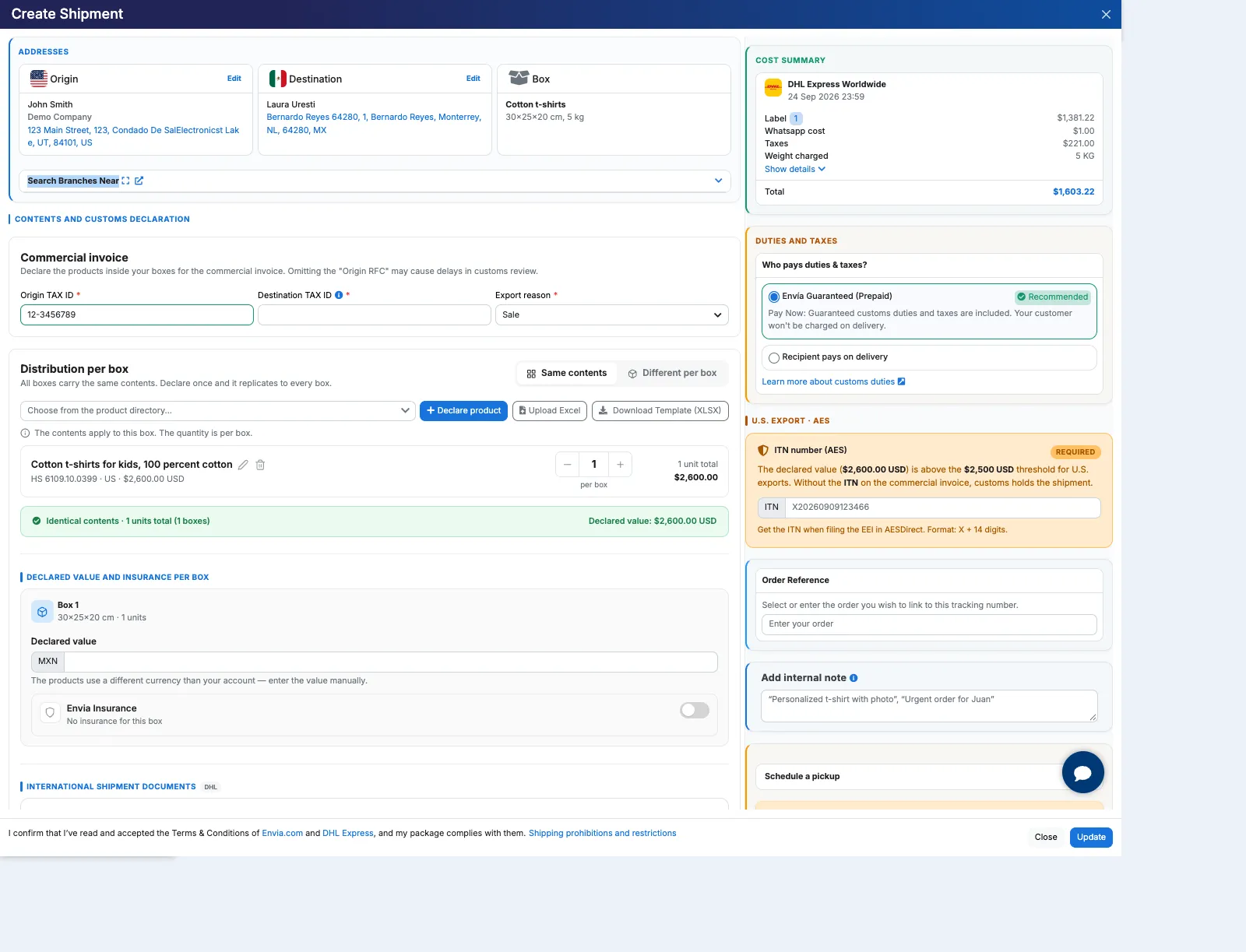
Task: Focus the Origin TAX ID field
Action: [x=137, y=314]
